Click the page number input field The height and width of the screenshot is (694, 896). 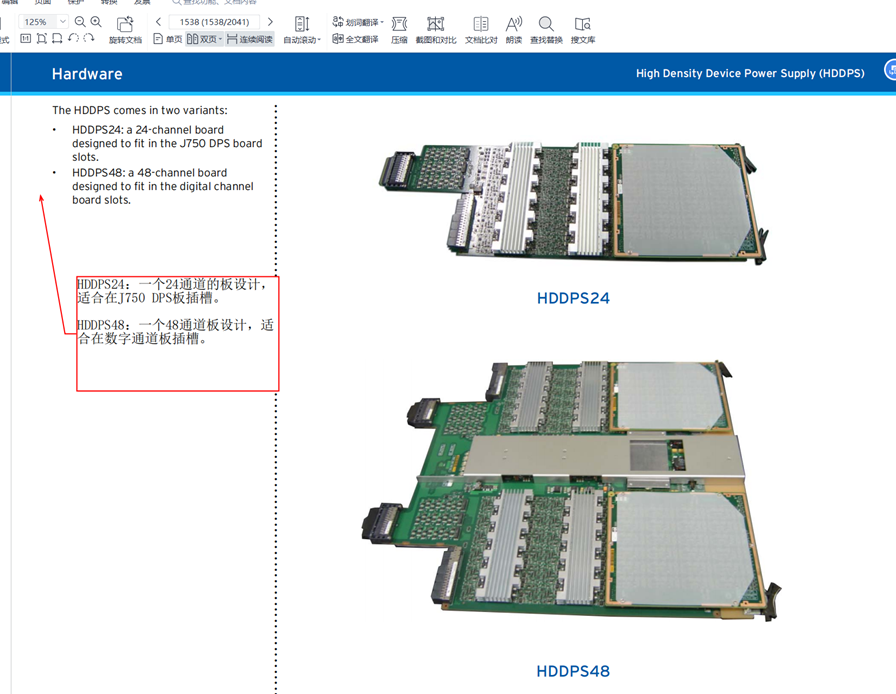[213, 21]
